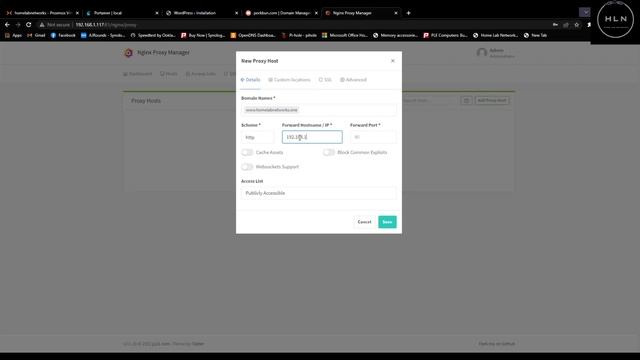This screenshot has width=640, height=360.
Task: Open the Speedtest by Ookla bookmark
Action: pos(153,36)
